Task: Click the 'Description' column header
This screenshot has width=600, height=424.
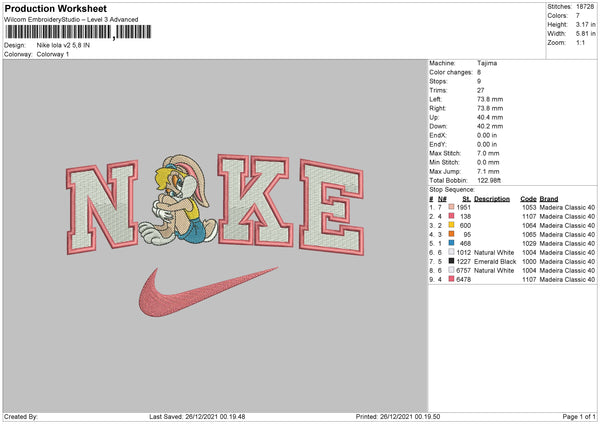Action: pyautogui.click(x=492, y=199)
